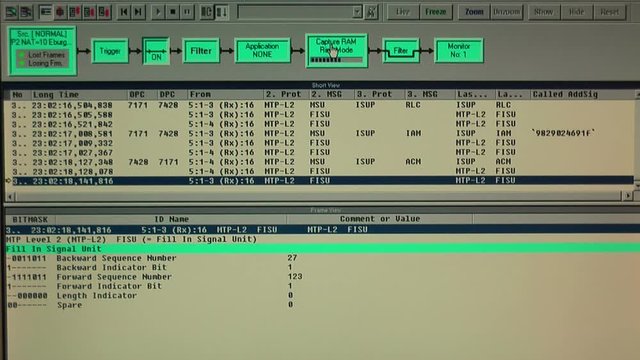Click the Losing Frm. indicator LED

(x=21, y=63)
